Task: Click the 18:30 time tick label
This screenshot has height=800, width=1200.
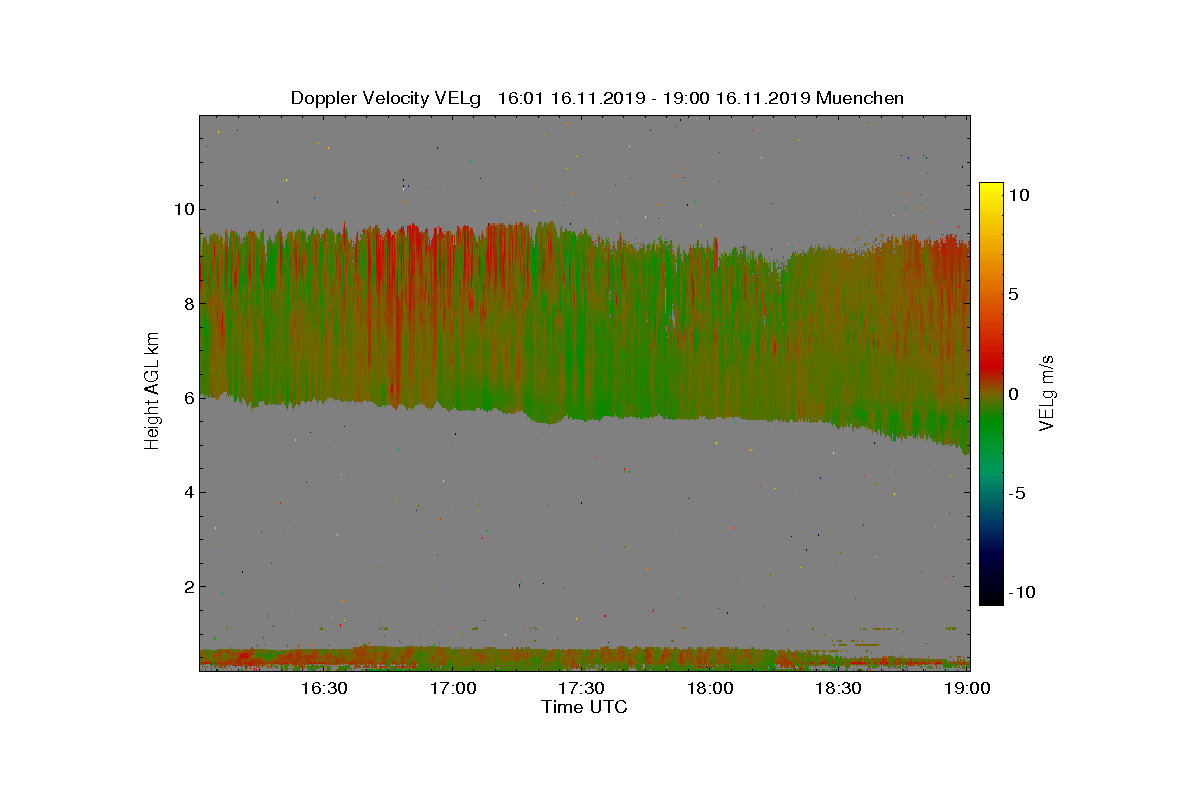Action: 840,688
